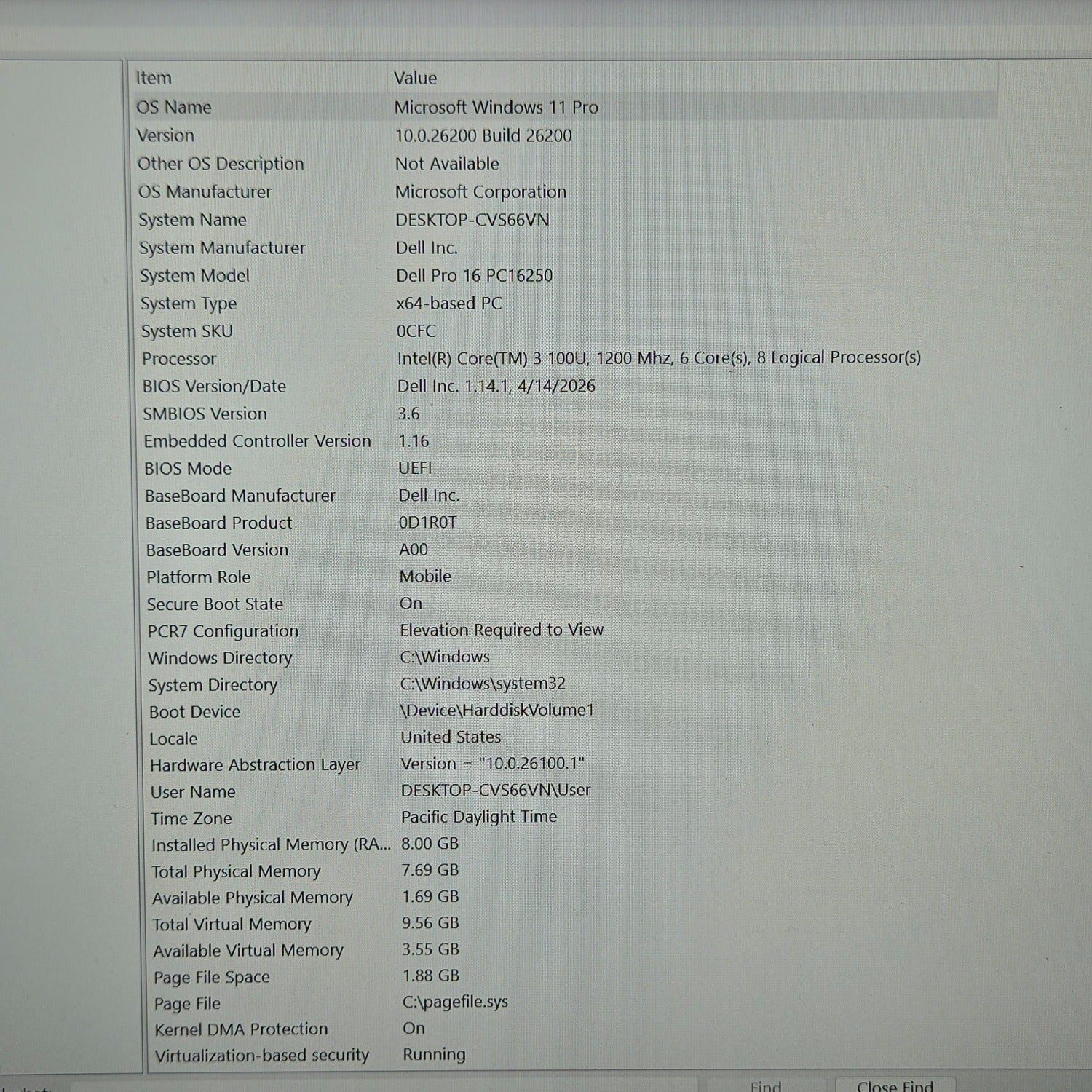1092x1092 pixels.
Task: Select the OS Name row
Action: 564,107
